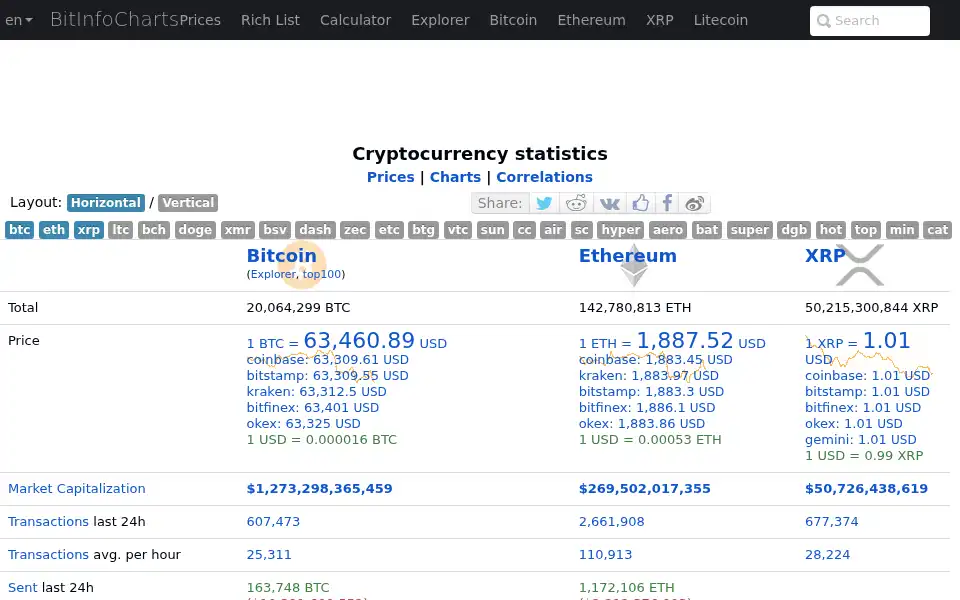The image size is (960, 600).
Task: Toggle the hyper coin tag
Action: (x=621, y=230)
